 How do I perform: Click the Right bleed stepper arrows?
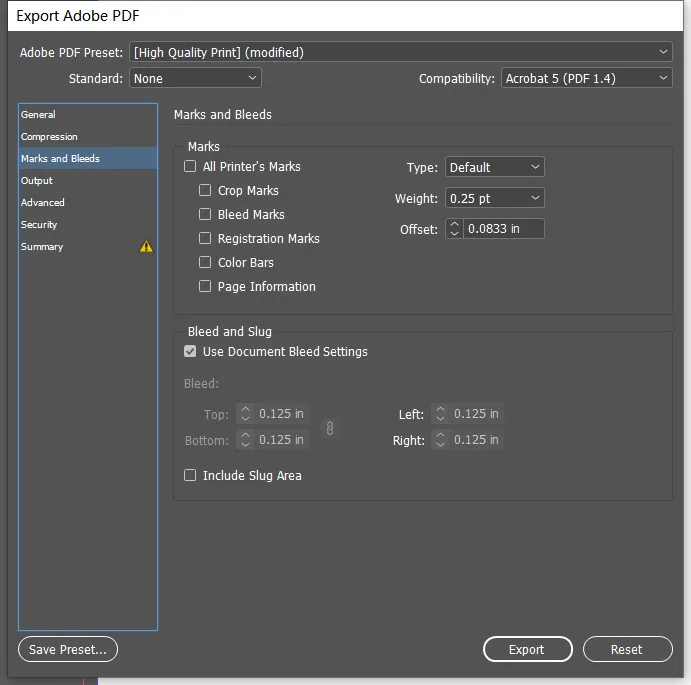440,440
